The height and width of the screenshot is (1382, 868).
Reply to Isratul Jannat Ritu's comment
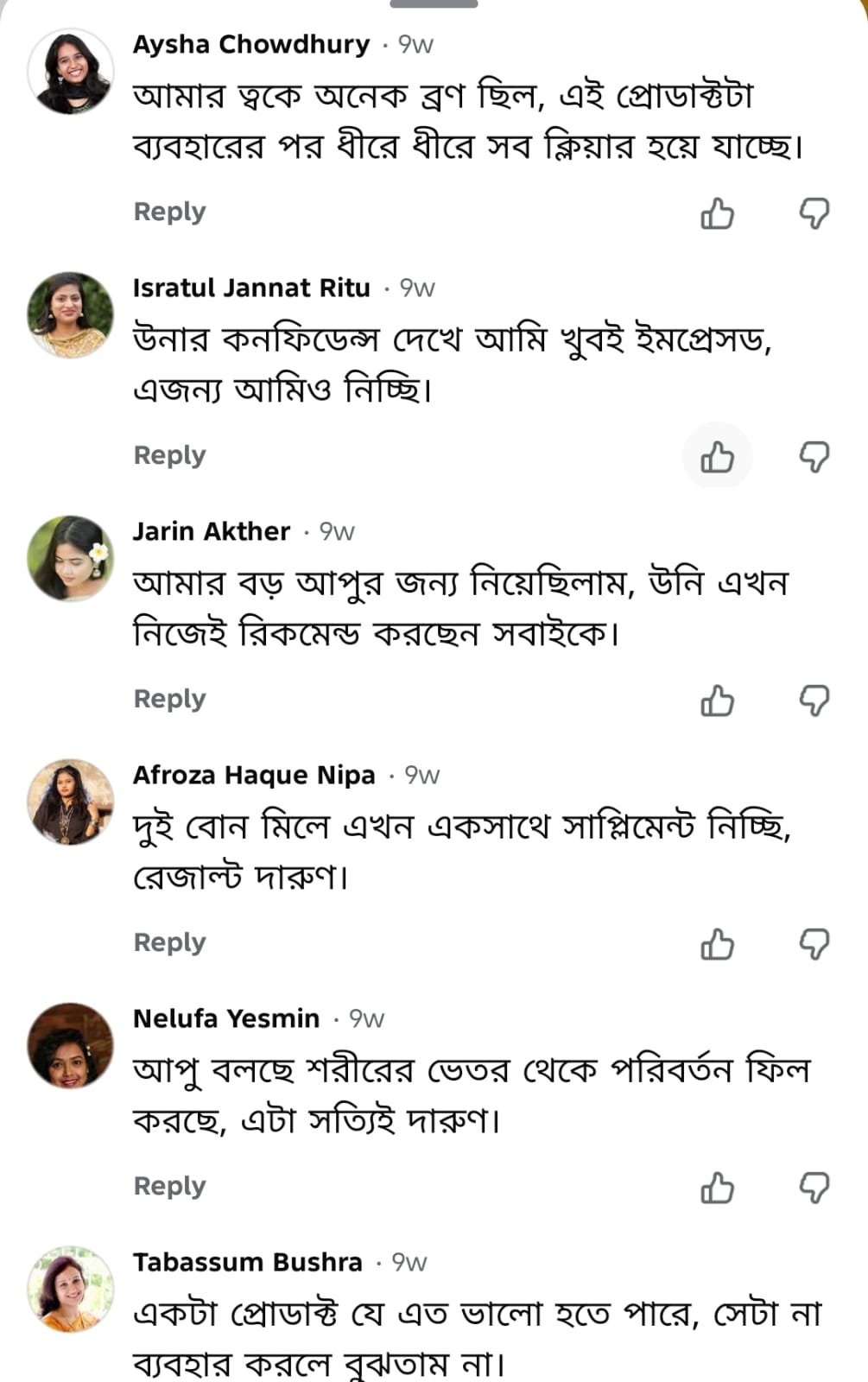(169, 455)
